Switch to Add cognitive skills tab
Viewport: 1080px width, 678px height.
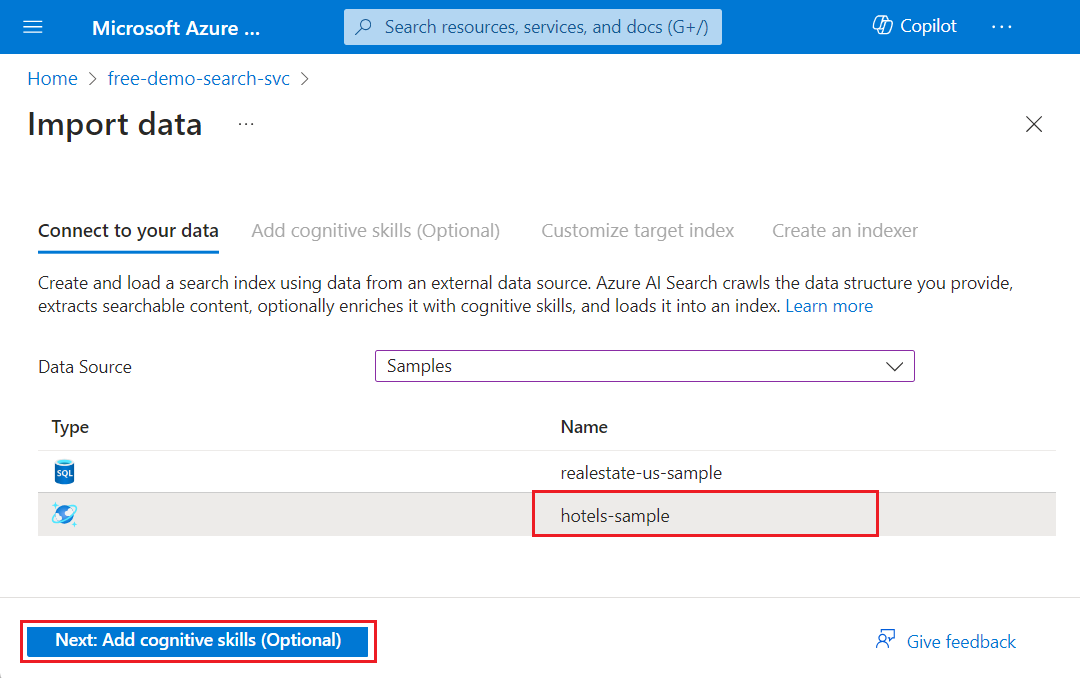[x=375, y=230]
